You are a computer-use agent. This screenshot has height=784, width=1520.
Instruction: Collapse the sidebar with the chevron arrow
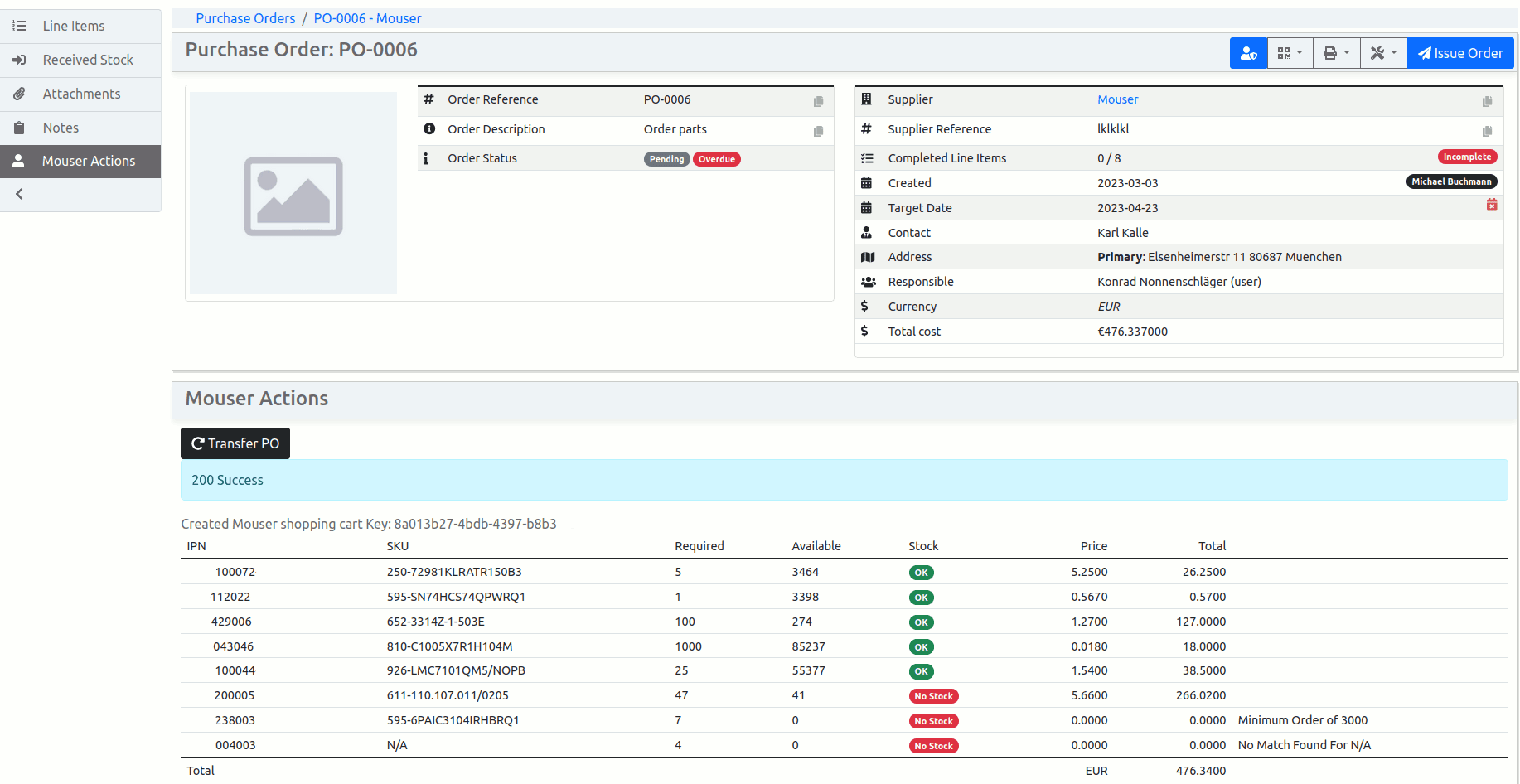(x=19, y=194)
